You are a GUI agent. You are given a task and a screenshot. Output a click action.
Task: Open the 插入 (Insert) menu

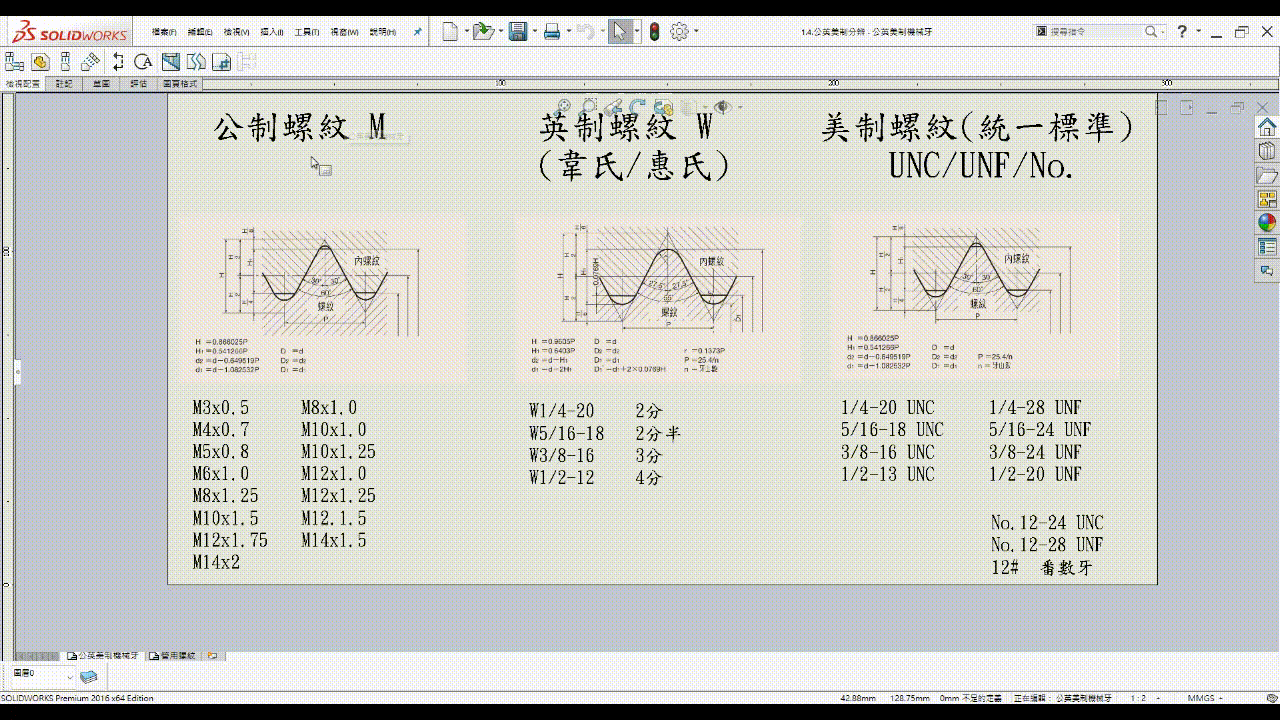[x=271, y=32]
